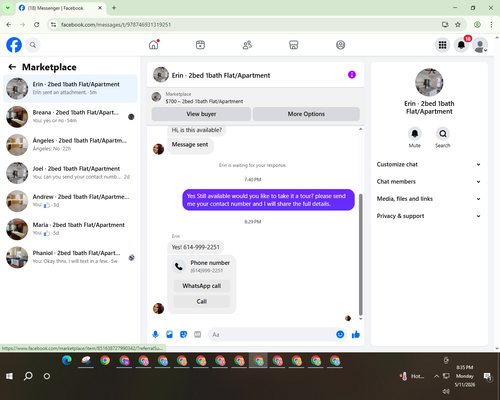Open Maria 2bed 1bath conversation
This screenshot has height=400, width=500.
(70, 229)
